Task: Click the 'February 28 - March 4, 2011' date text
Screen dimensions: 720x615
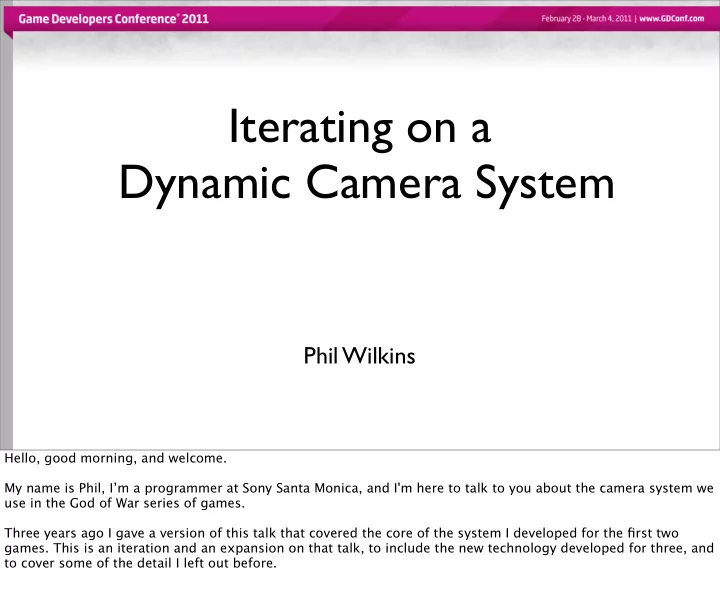Action: click(586, 19)
